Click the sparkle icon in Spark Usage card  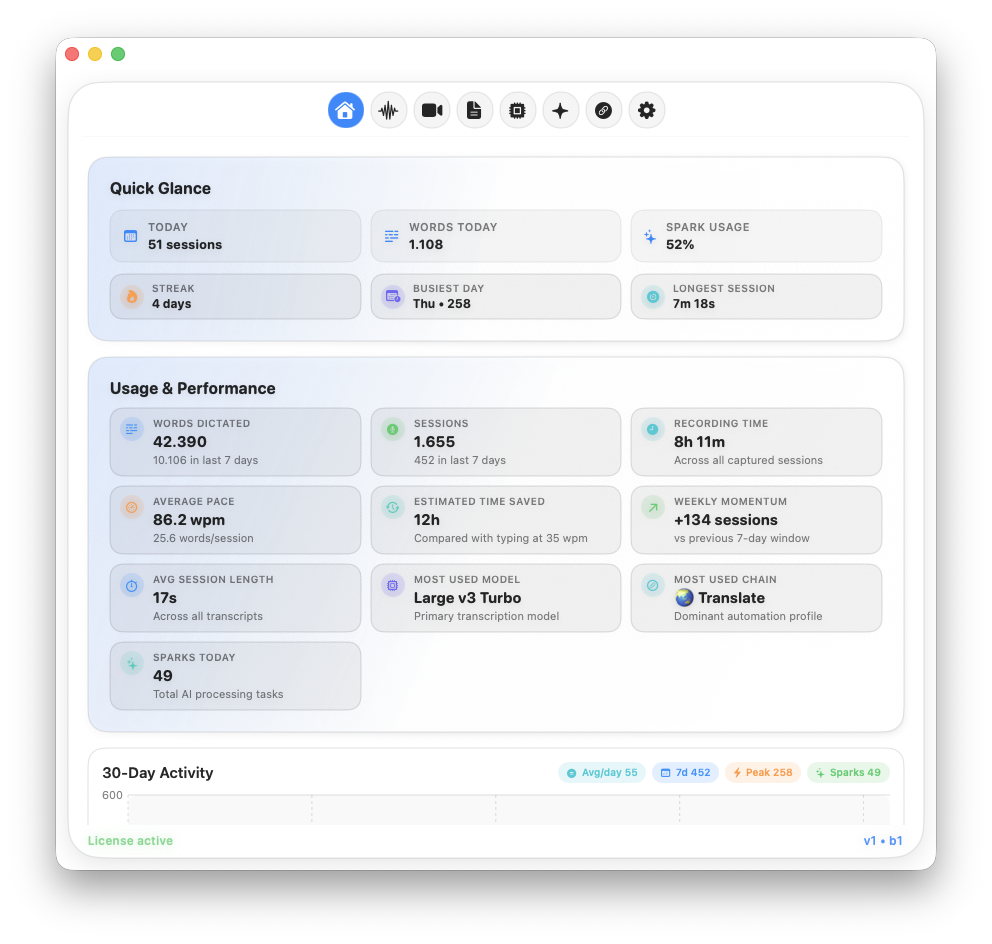(x=650, y=237)
